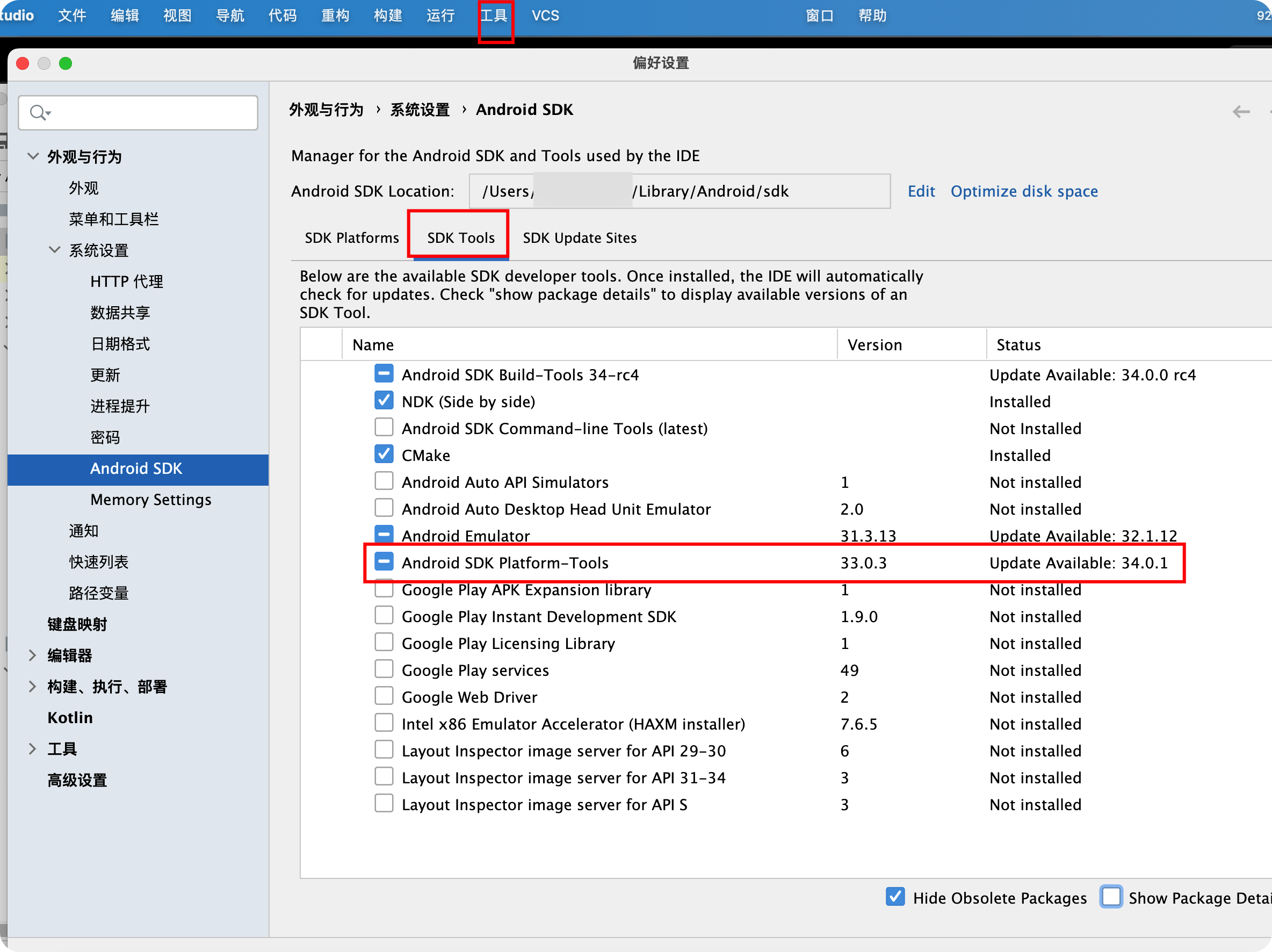The image size is (1272, 952).
Task: Open the 工具 menu in menu bar
Action: tap(494, 16)
